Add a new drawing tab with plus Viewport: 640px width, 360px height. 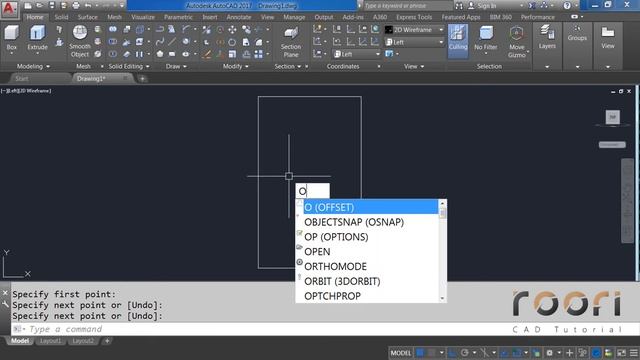pyautogui.click(x=142, y=79)
